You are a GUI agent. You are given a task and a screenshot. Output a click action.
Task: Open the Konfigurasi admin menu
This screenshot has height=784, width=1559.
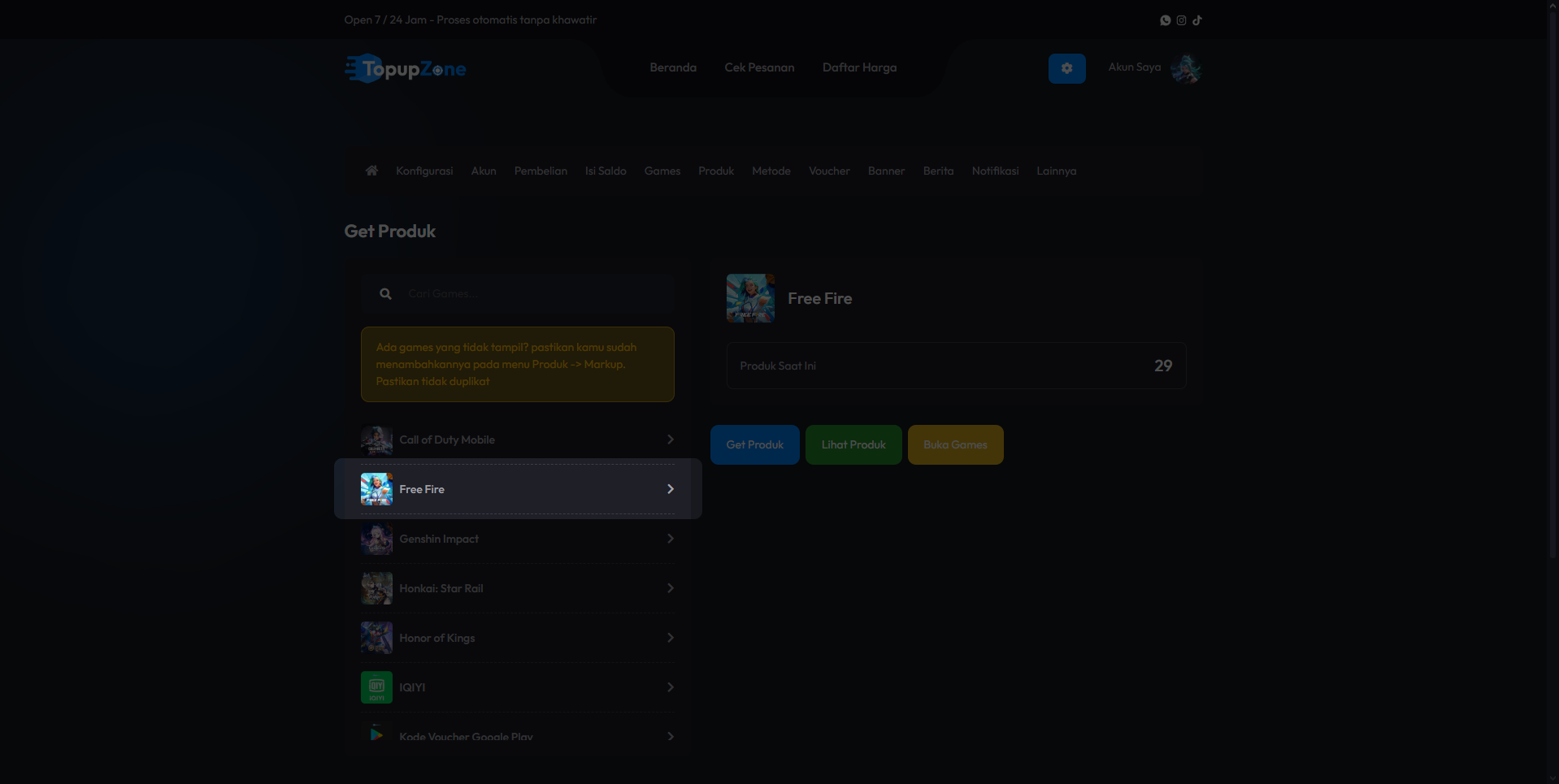click(x=424, y=171)
